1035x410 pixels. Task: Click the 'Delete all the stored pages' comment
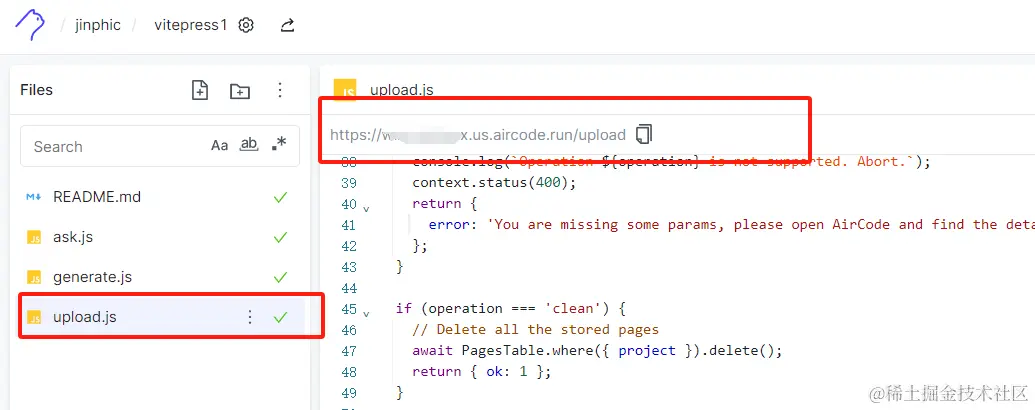coord(535,329)
